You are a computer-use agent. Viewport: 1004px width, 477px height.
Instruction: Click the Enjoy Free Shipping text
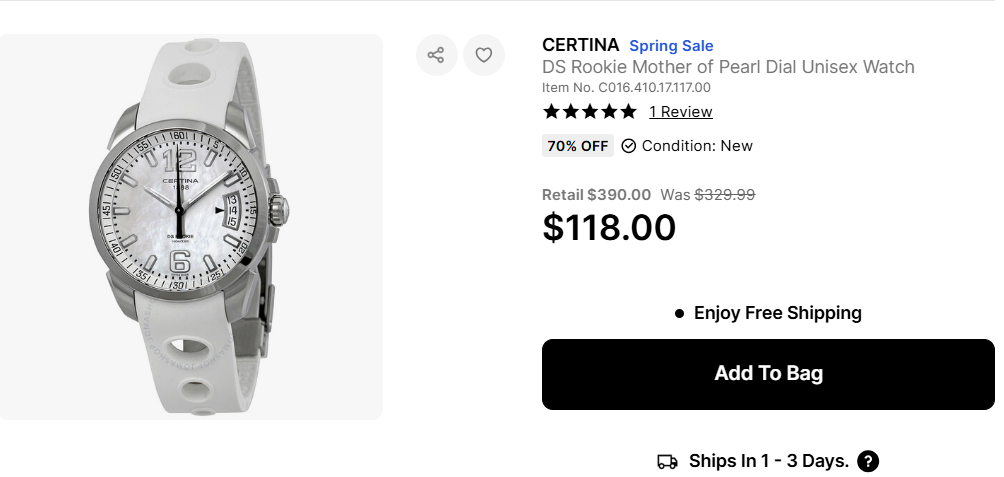[x=777, y=313]
